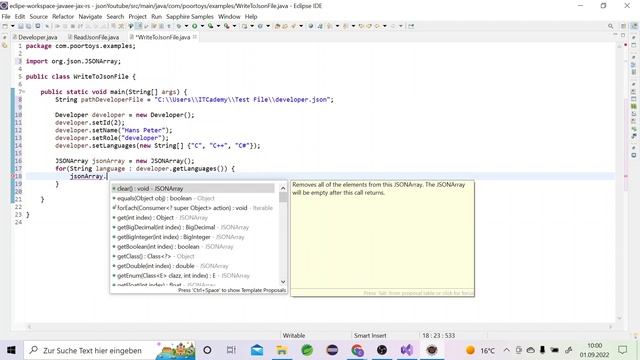The height and width of the screenshot is (360, 640).
Task: Open Cortana from the taskbar
Action: [x=207, y=350]
